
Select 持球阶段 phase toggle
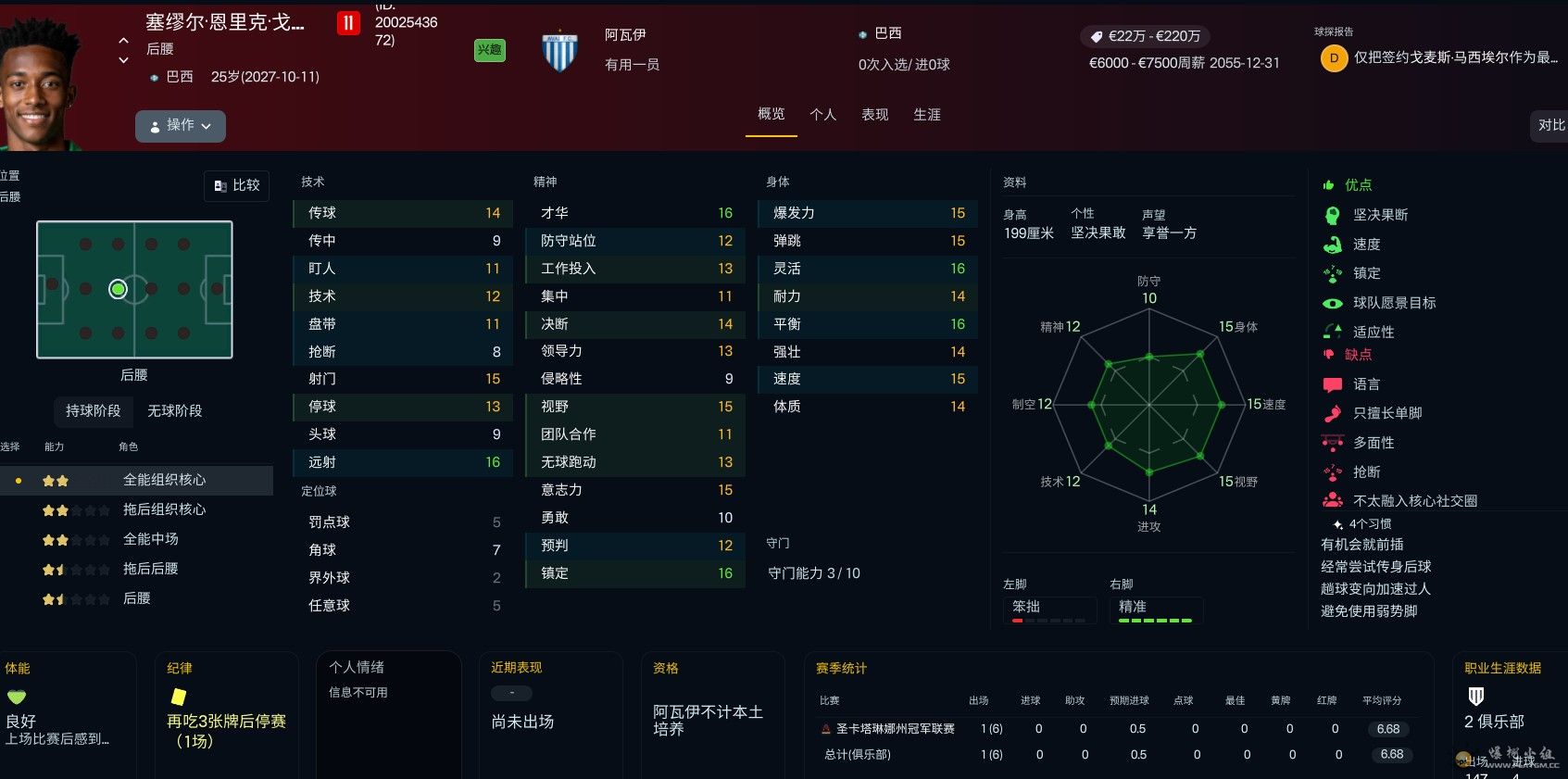[x=93, y=410]
